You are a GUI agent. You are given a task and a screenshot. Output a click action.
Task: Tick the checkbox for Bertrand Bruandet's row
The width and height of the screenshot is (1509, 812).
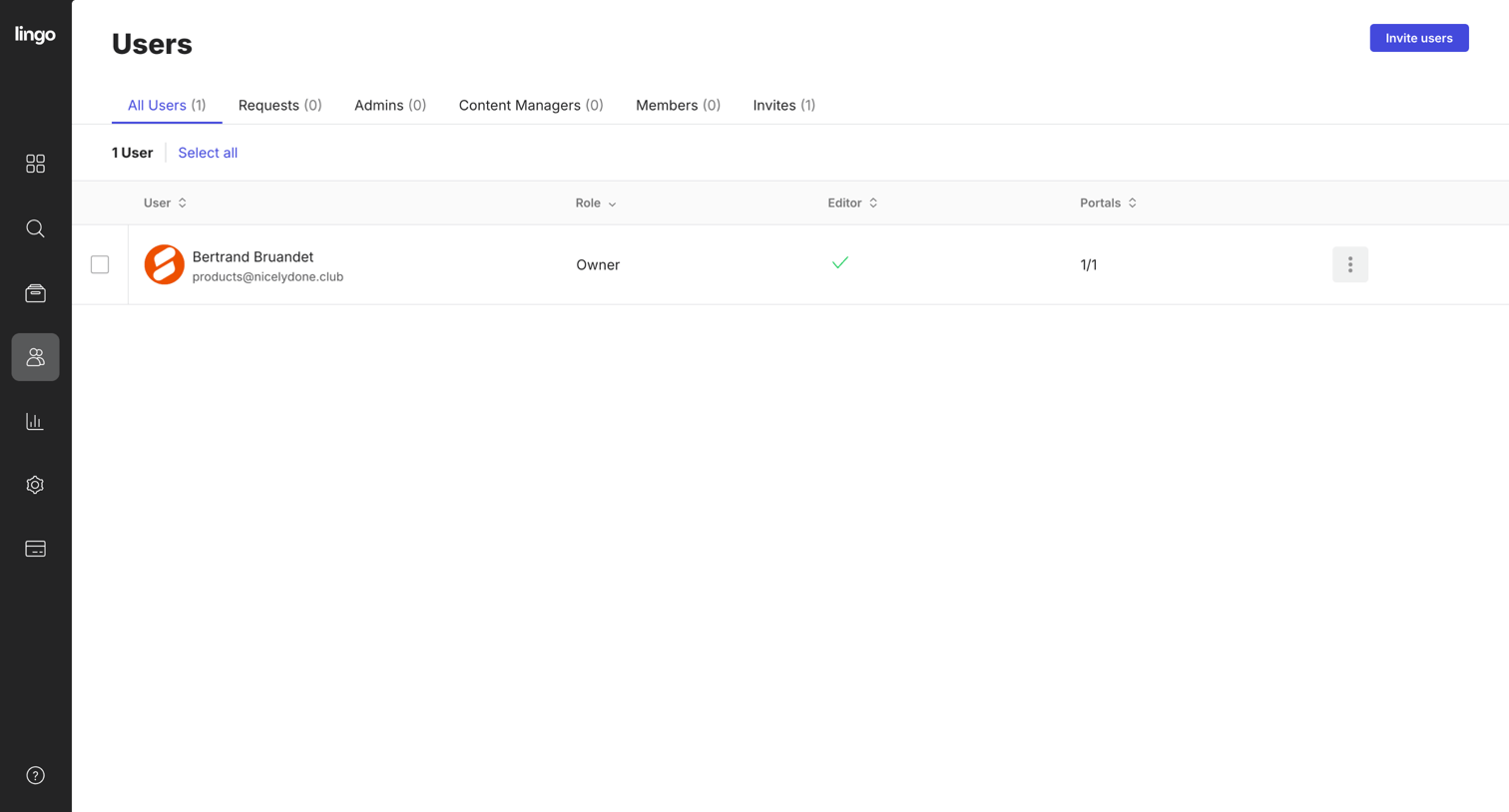click(x=100, y=264)
